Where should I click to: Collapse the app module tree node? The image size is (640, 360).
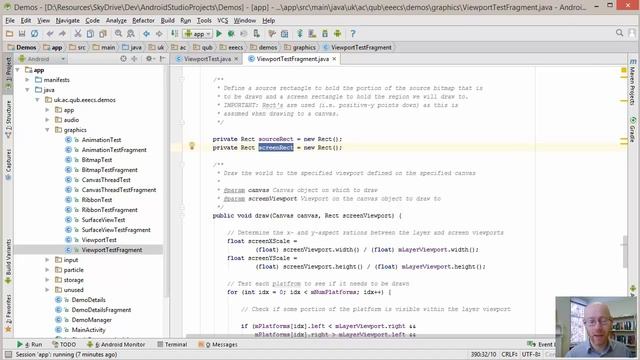pos(18,70)
